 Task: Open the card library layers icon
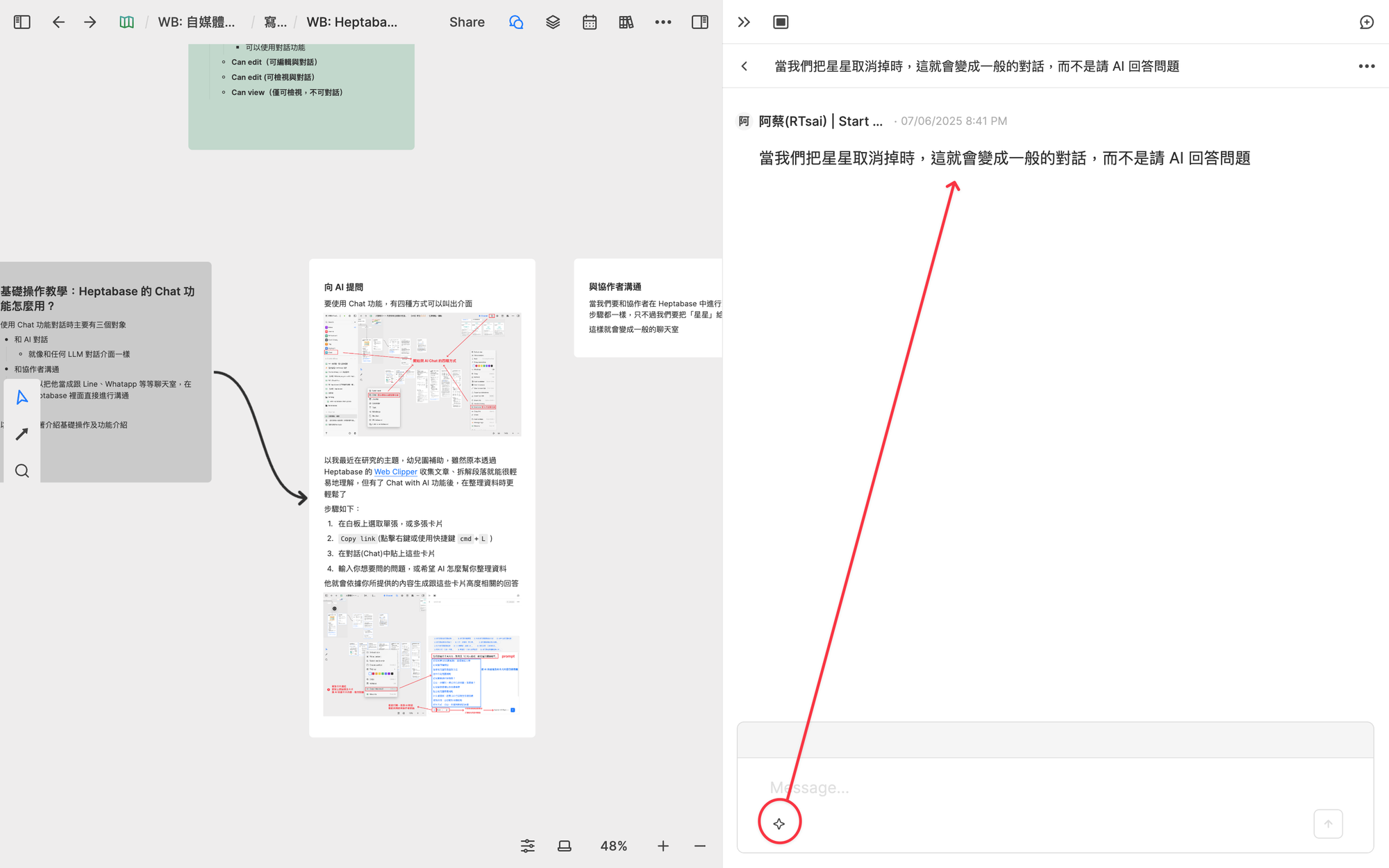(x=553, y=22)
